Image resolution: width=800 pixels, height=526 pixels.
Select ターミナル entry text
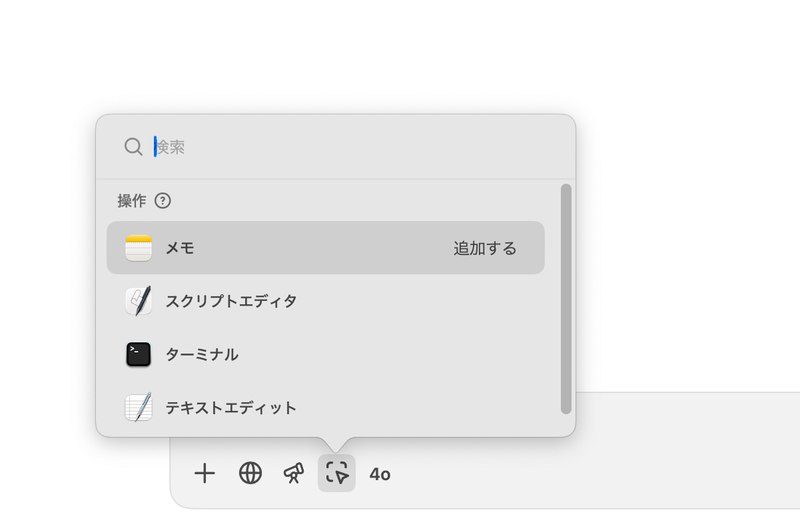coord(202,354)
